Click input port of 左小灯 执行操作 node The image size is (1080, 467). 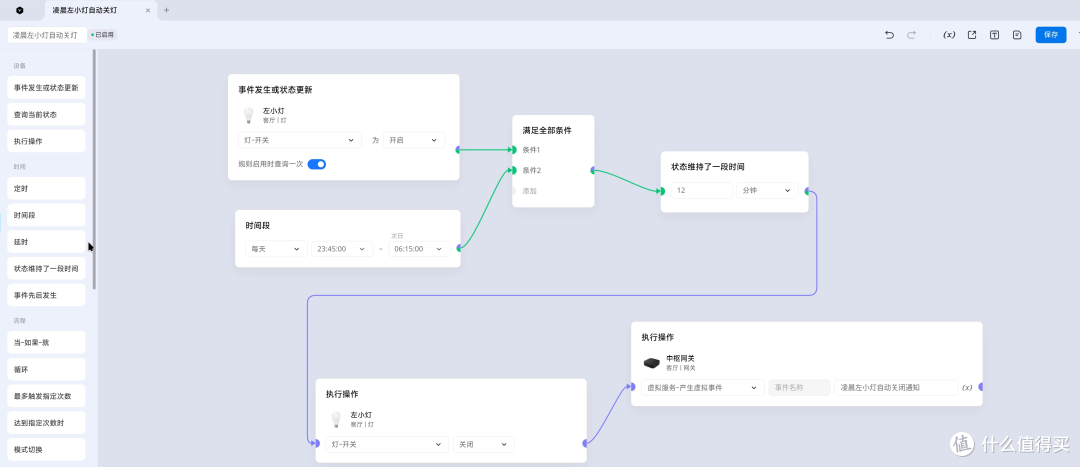coord(316,443)
